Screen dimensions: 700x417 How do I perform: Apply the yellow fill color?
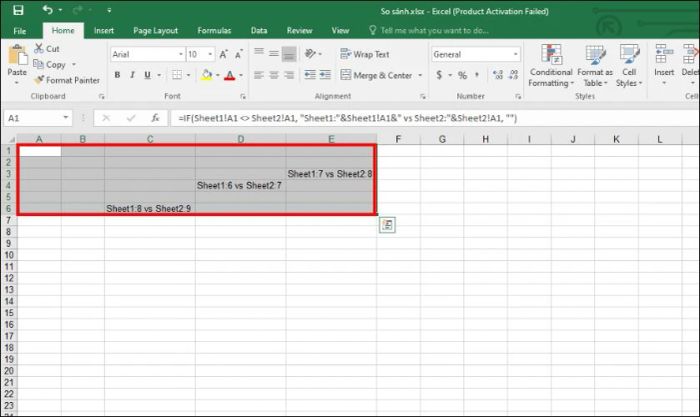[206, 75]
